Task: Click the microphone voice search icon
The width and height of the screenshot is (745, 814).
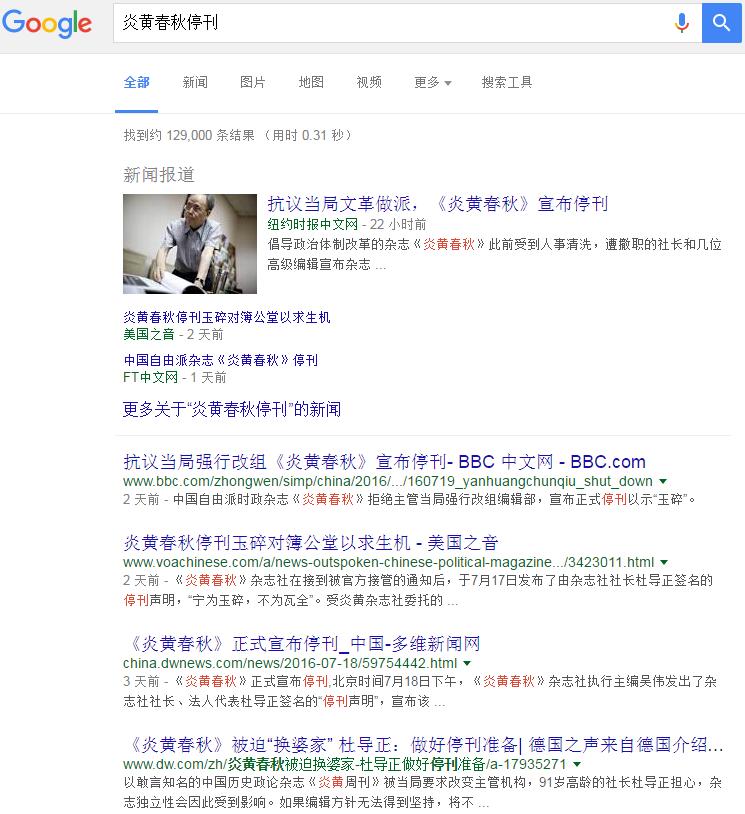Action: pos(681,23)
